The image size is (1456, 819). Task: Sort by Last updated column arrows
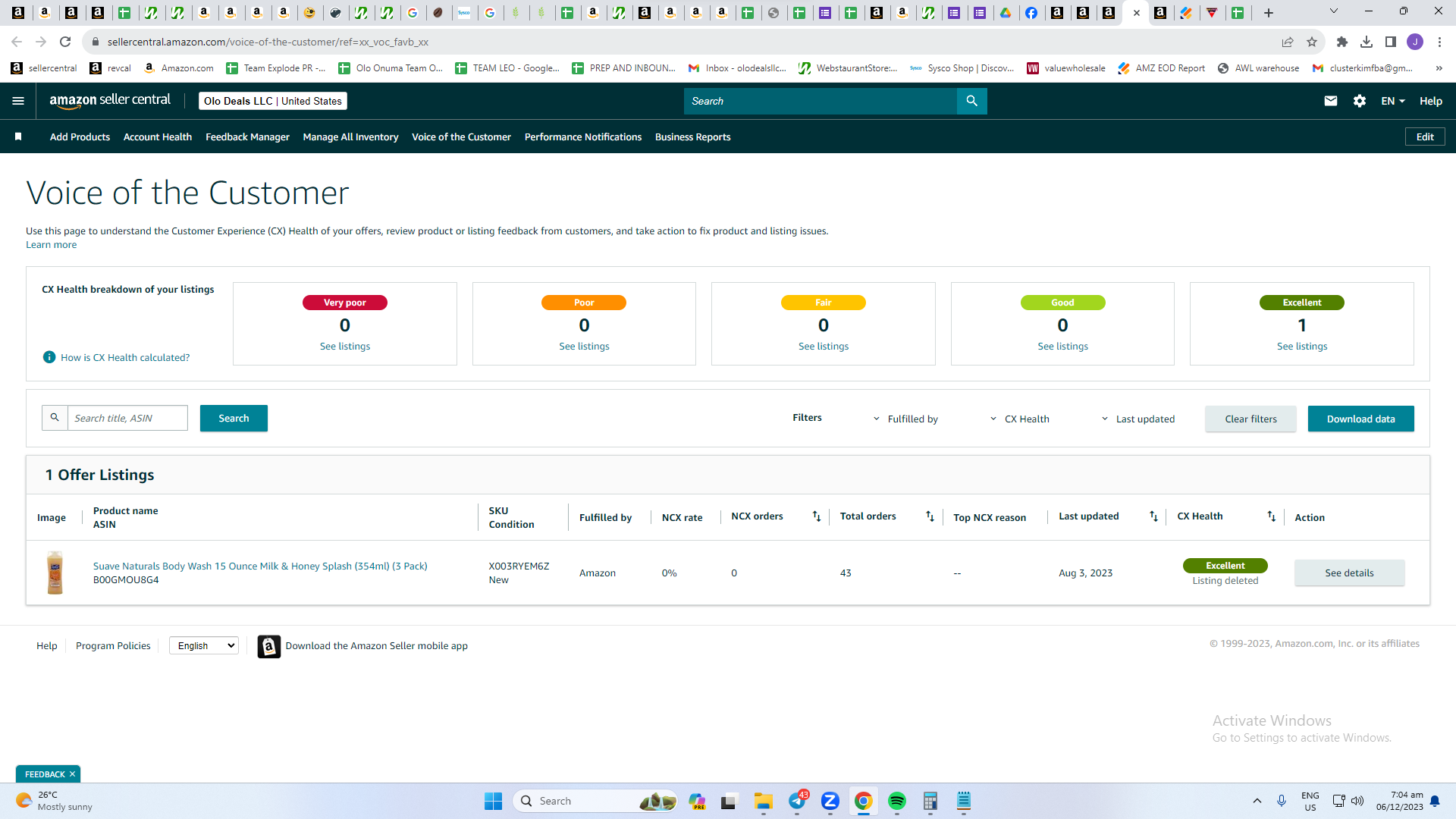(x=1153, y=516)
